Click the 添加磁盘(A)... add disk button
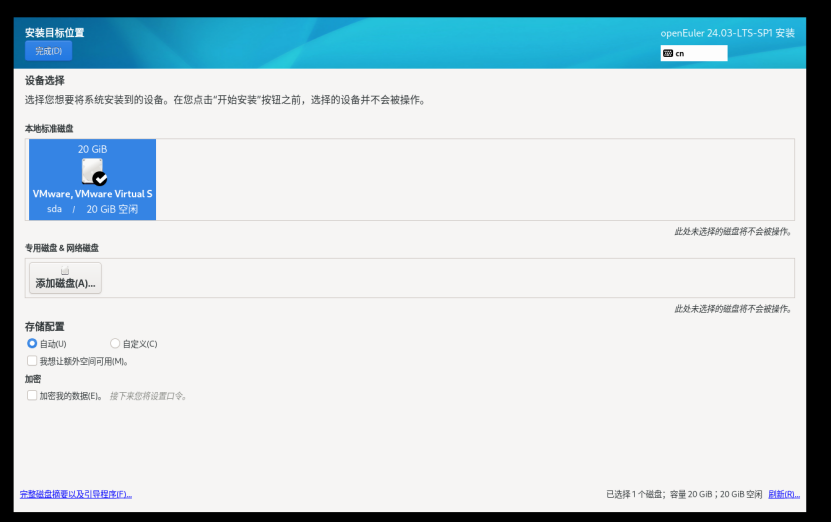Viewport: 831px width, 523px height. coord(65,278)
